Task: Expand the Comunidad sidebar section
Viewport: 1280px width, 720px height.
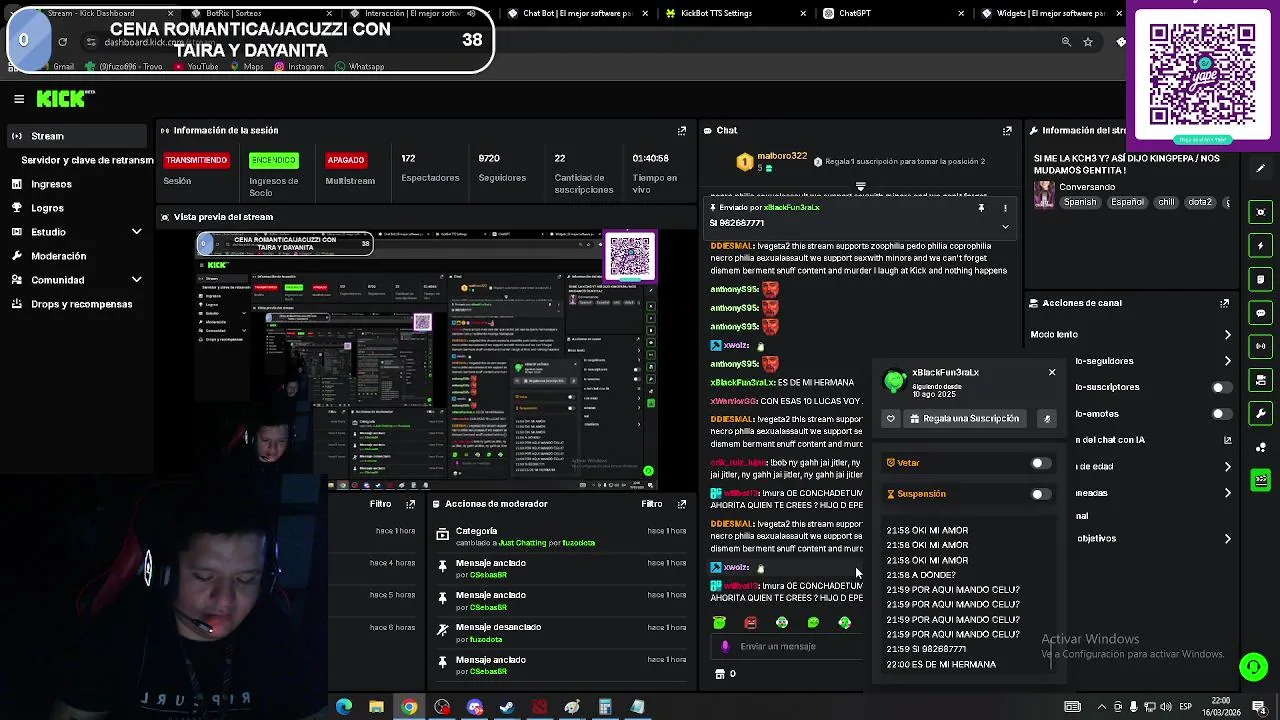Action: 137,280
